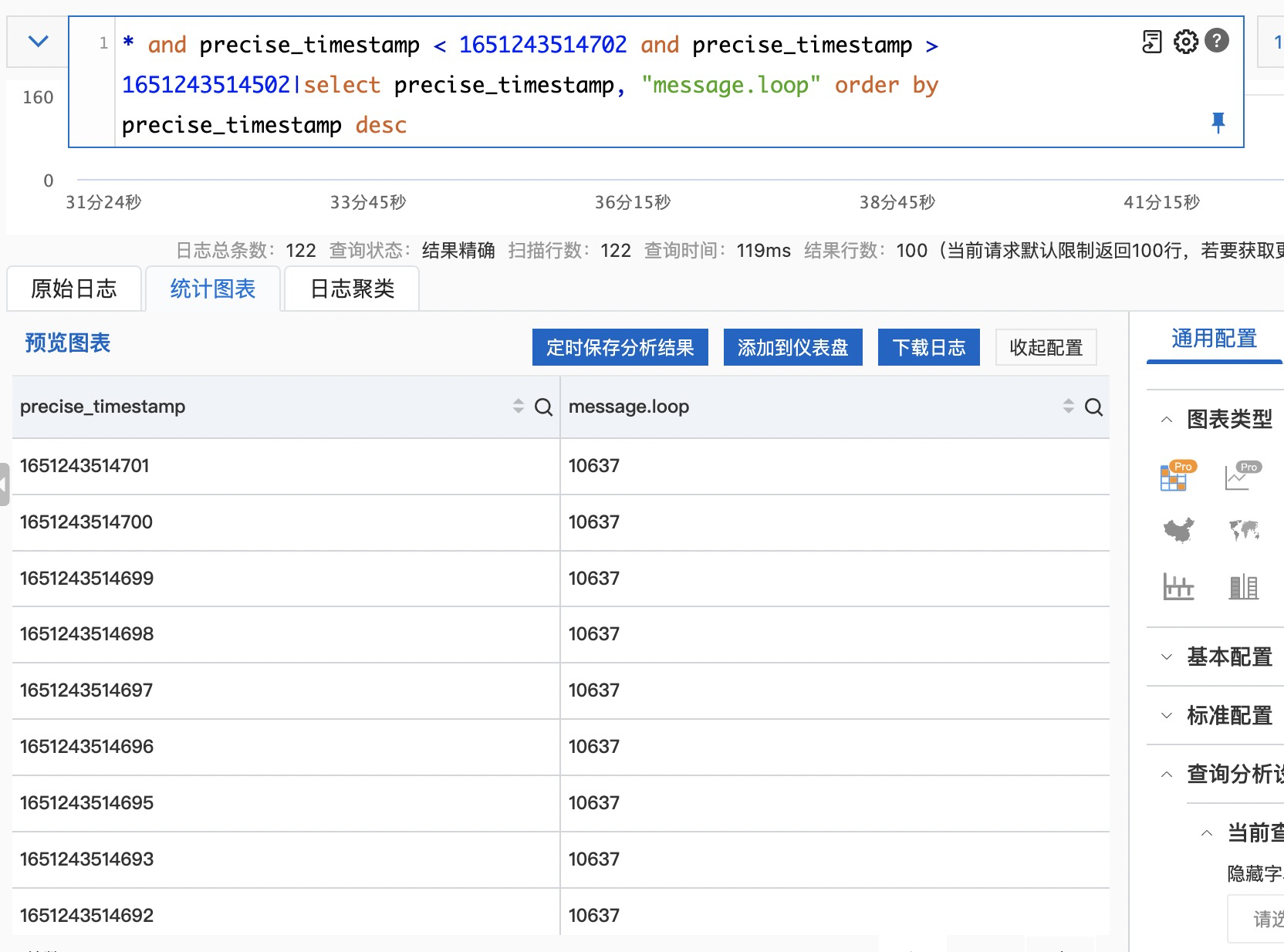1284x952 pixels.
Task: Open the 通用配置 tab
Action: 1215,339
